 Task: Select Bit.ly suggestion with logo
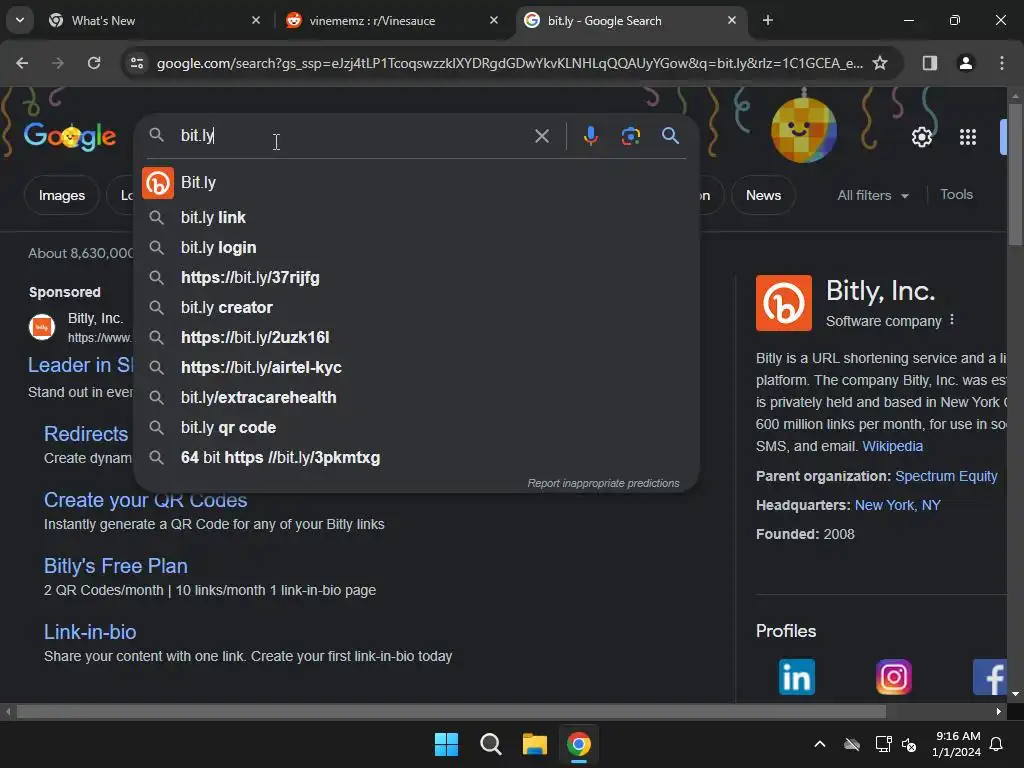(416, 182)
